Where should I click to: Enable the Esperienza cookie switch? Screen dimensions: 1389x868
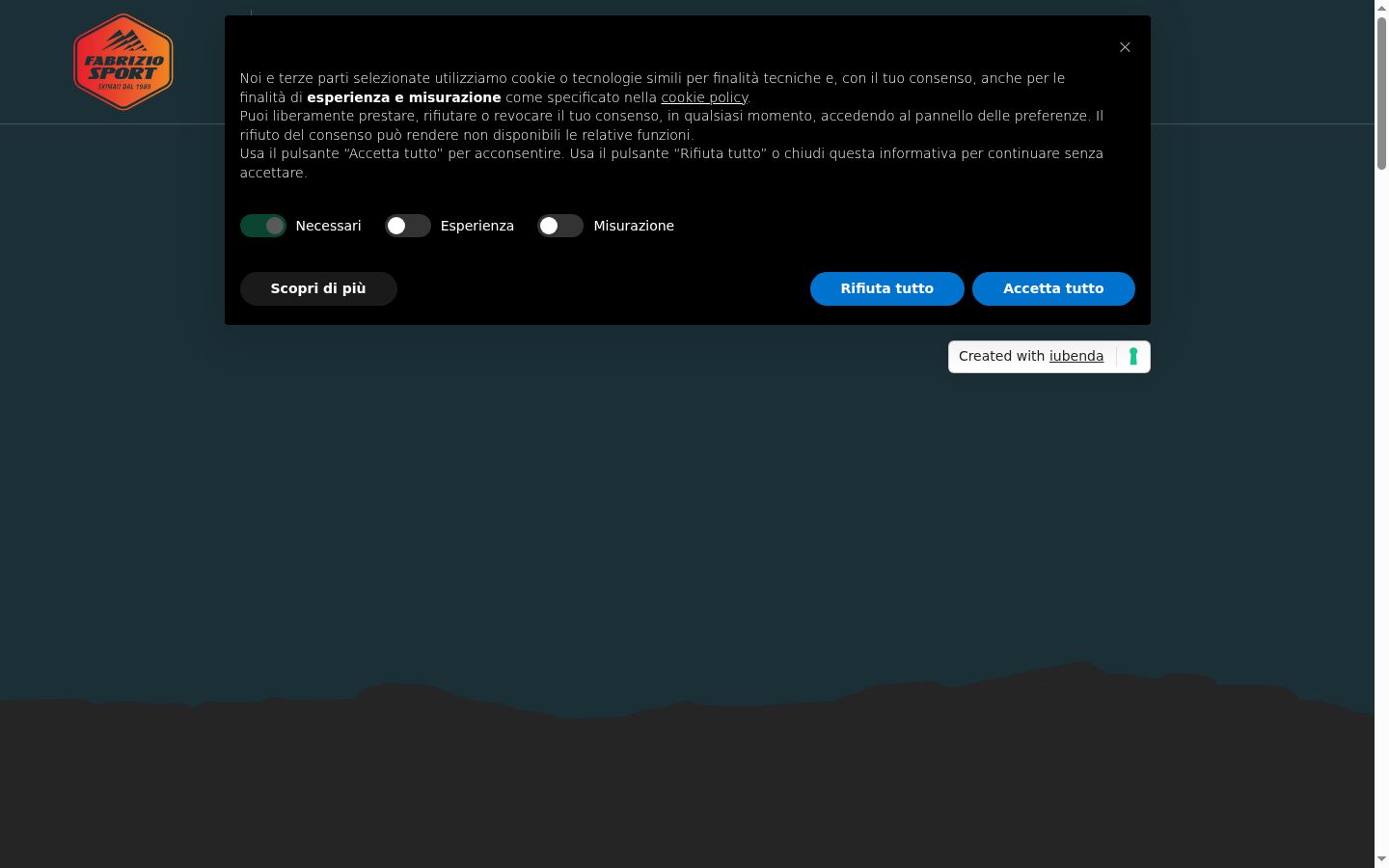[408, 226]
